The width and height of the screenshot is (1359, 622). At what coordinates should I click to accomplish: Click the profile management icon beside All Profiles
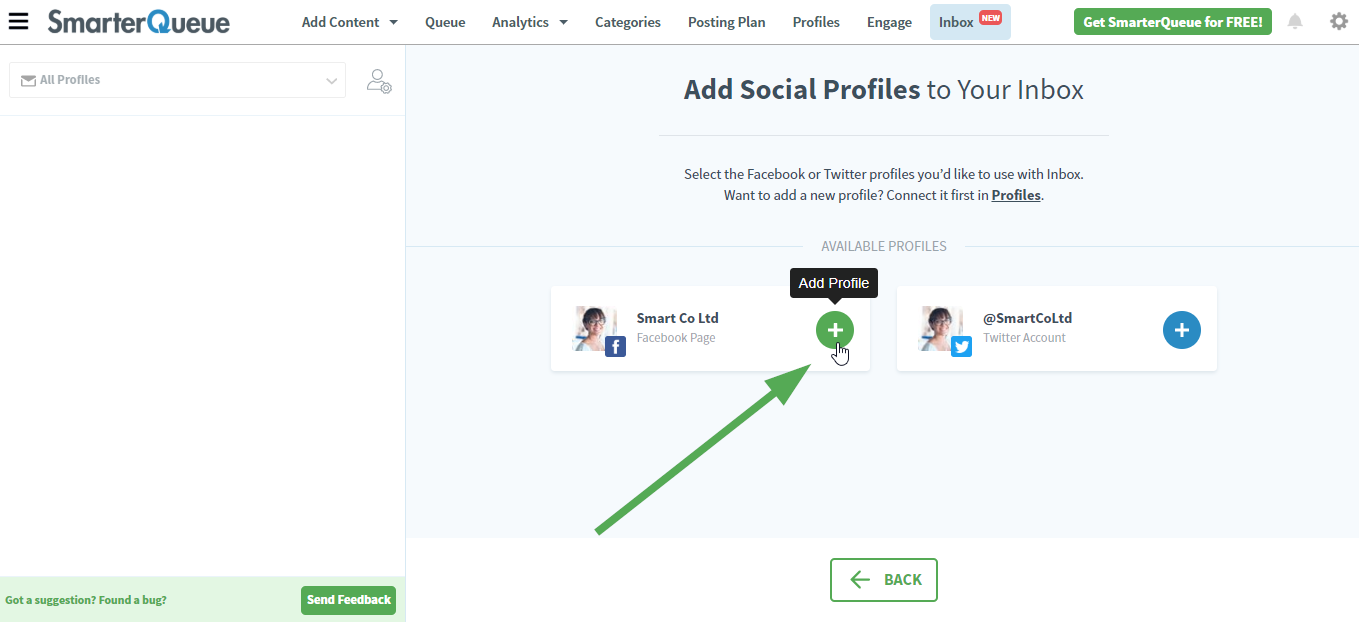coord(378,81)
